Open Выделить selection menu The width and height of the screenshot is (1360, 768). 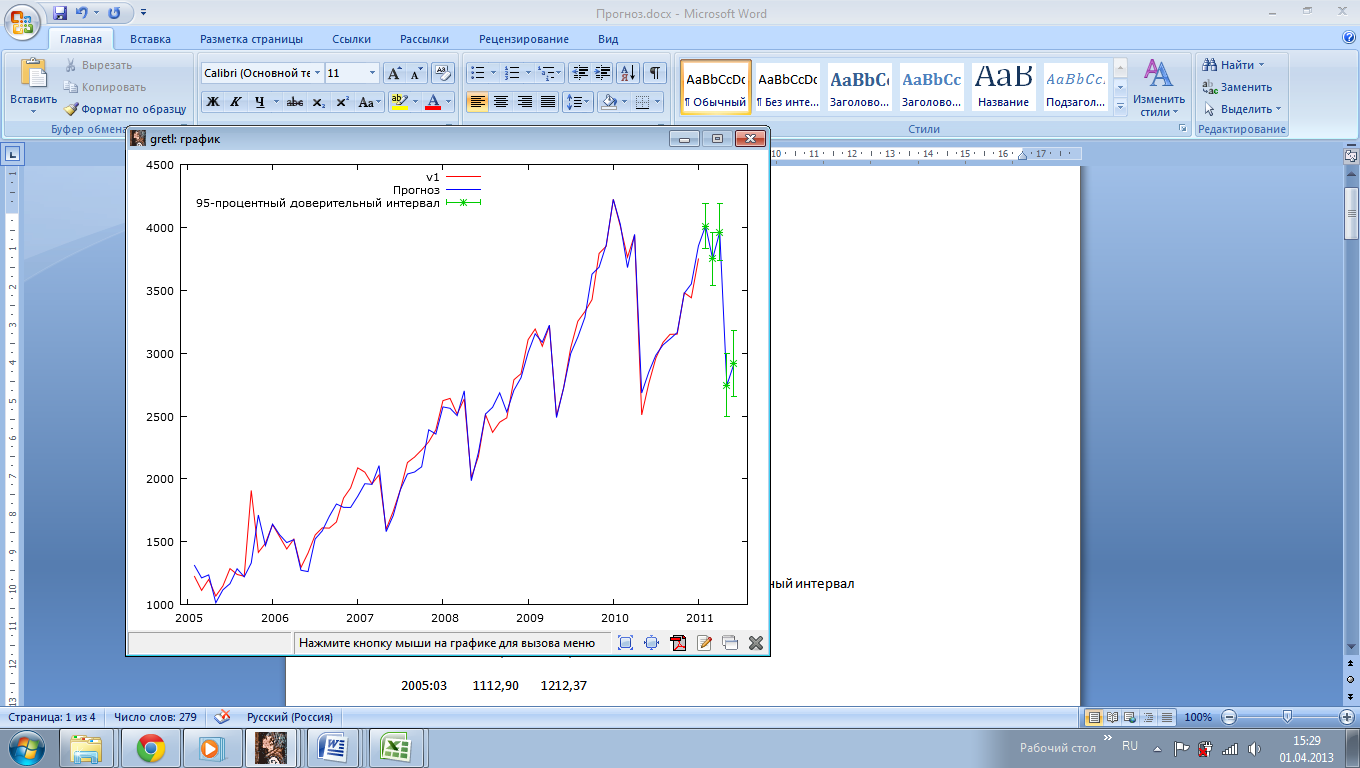point(1242,109)
